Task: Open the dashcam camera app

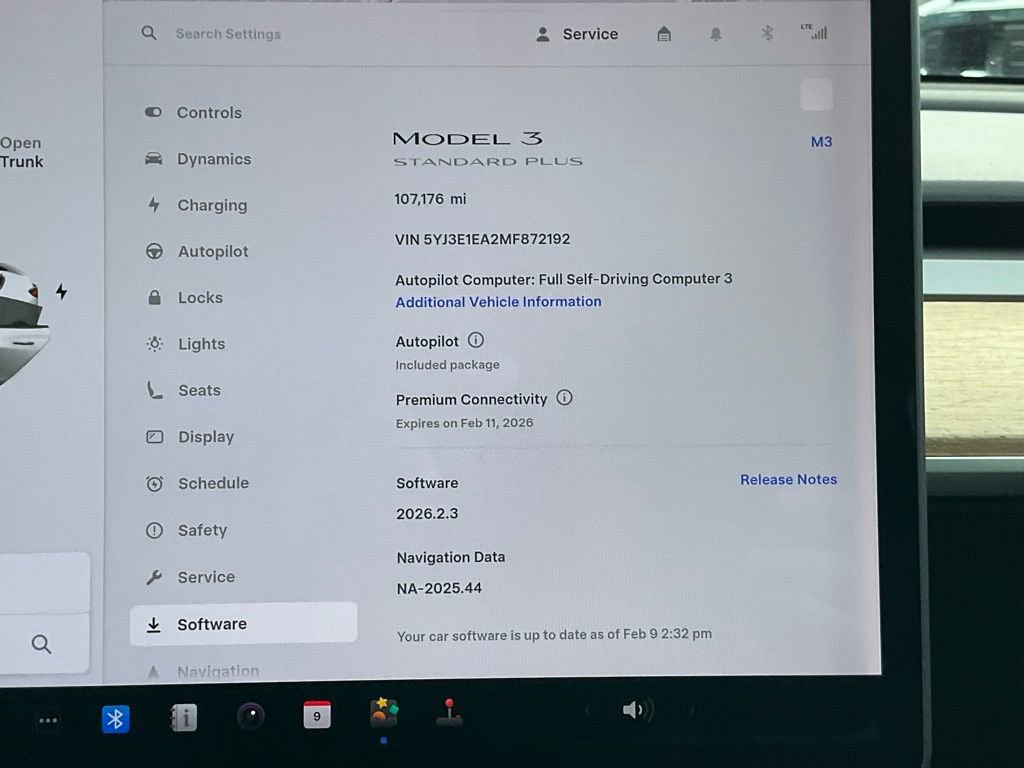Action: pos(251,716)
